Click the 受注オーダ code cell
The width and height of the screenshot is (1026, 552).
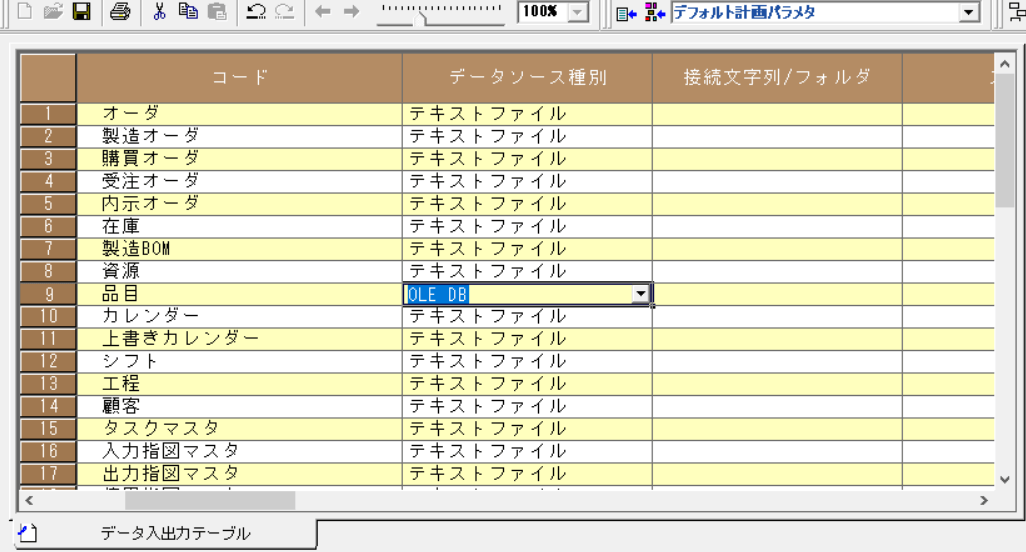(x=239, y=181)
